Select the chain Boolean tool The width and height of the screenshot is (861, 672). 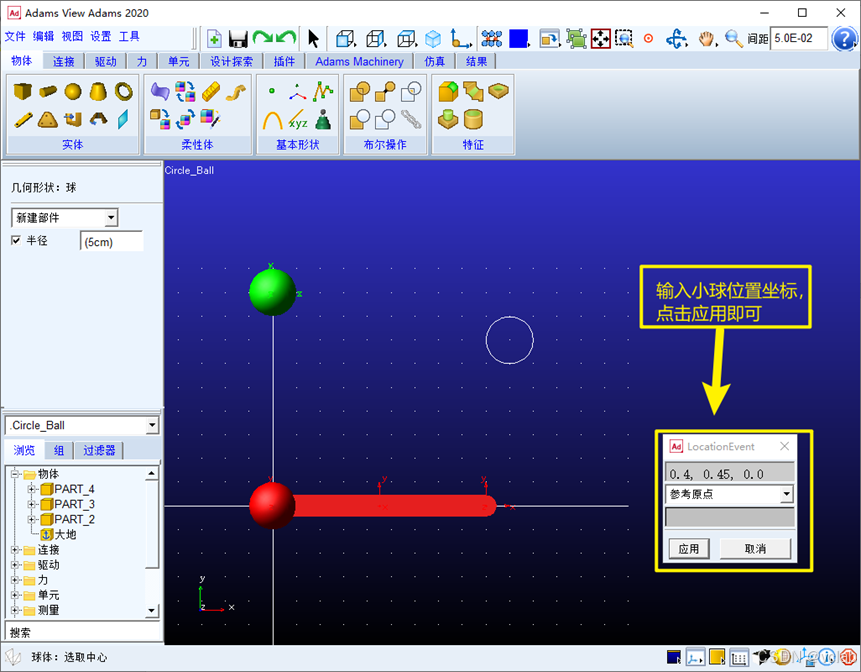pyautogui.click(x=411, y=119)
